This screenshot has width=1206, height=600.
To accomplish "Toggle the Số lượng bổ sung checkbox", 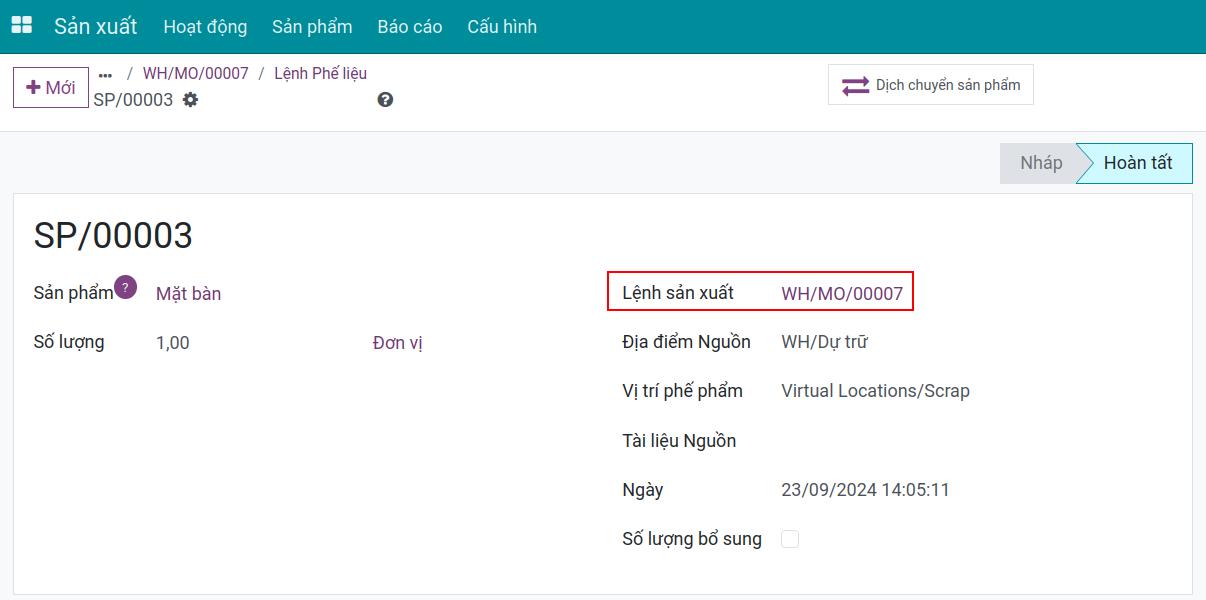I will click(790, 539).
